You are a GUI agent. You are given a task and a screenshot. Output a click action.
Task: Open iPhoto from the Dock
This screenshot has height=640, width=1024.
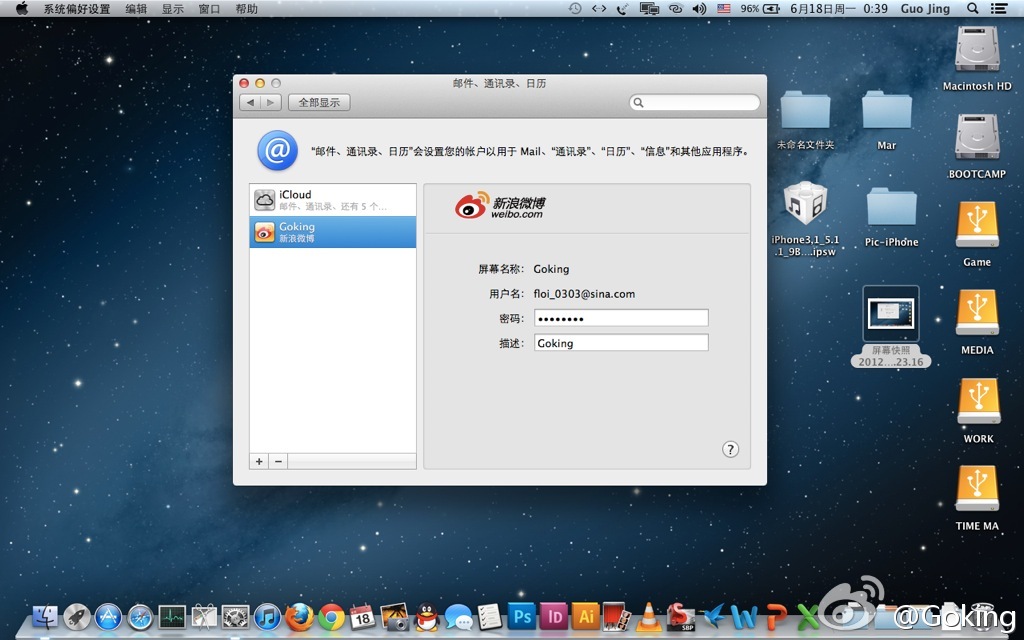394,616
